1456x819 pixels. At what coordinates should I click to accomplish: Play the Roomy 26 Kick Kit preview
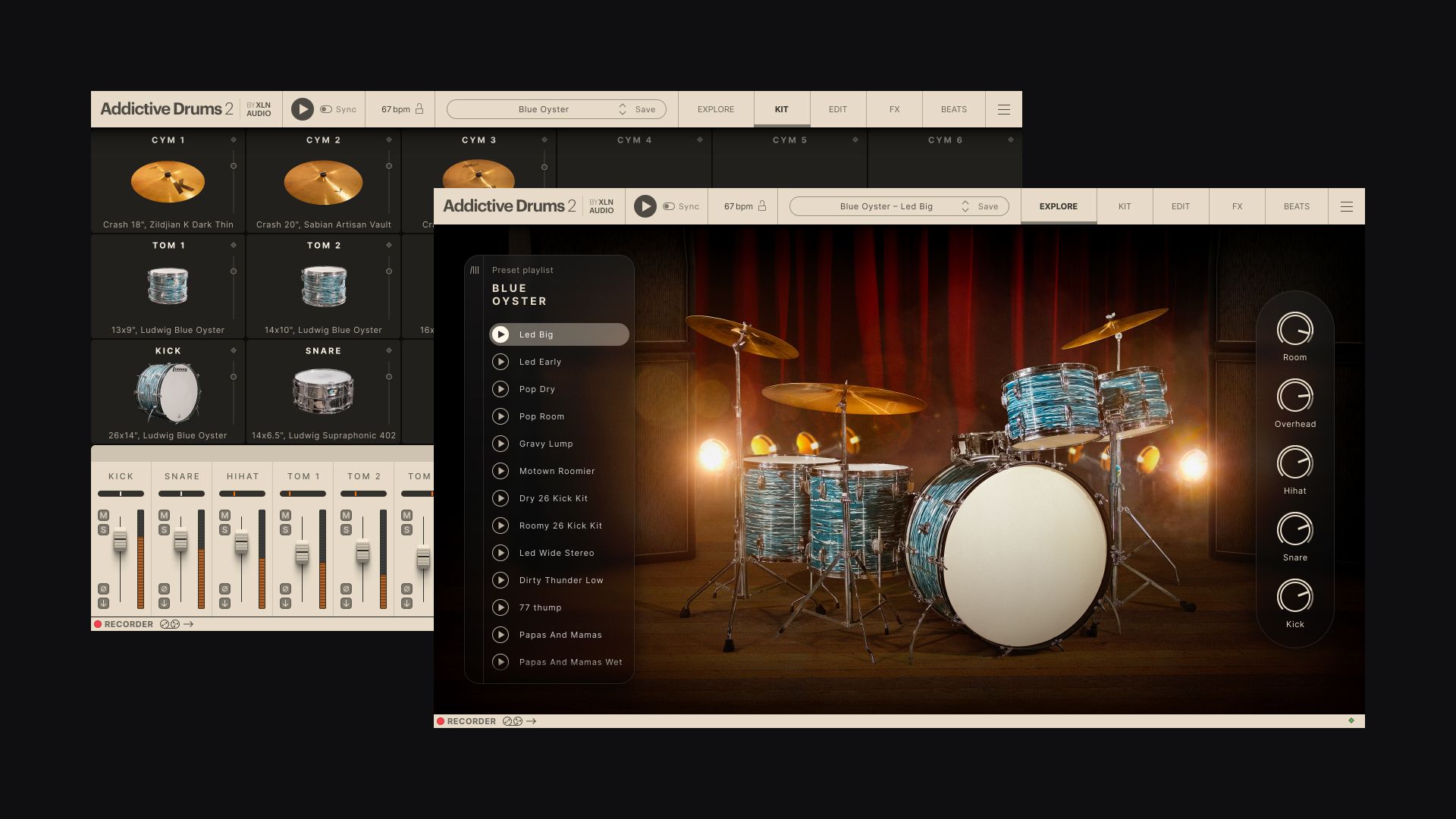[500, 526]
